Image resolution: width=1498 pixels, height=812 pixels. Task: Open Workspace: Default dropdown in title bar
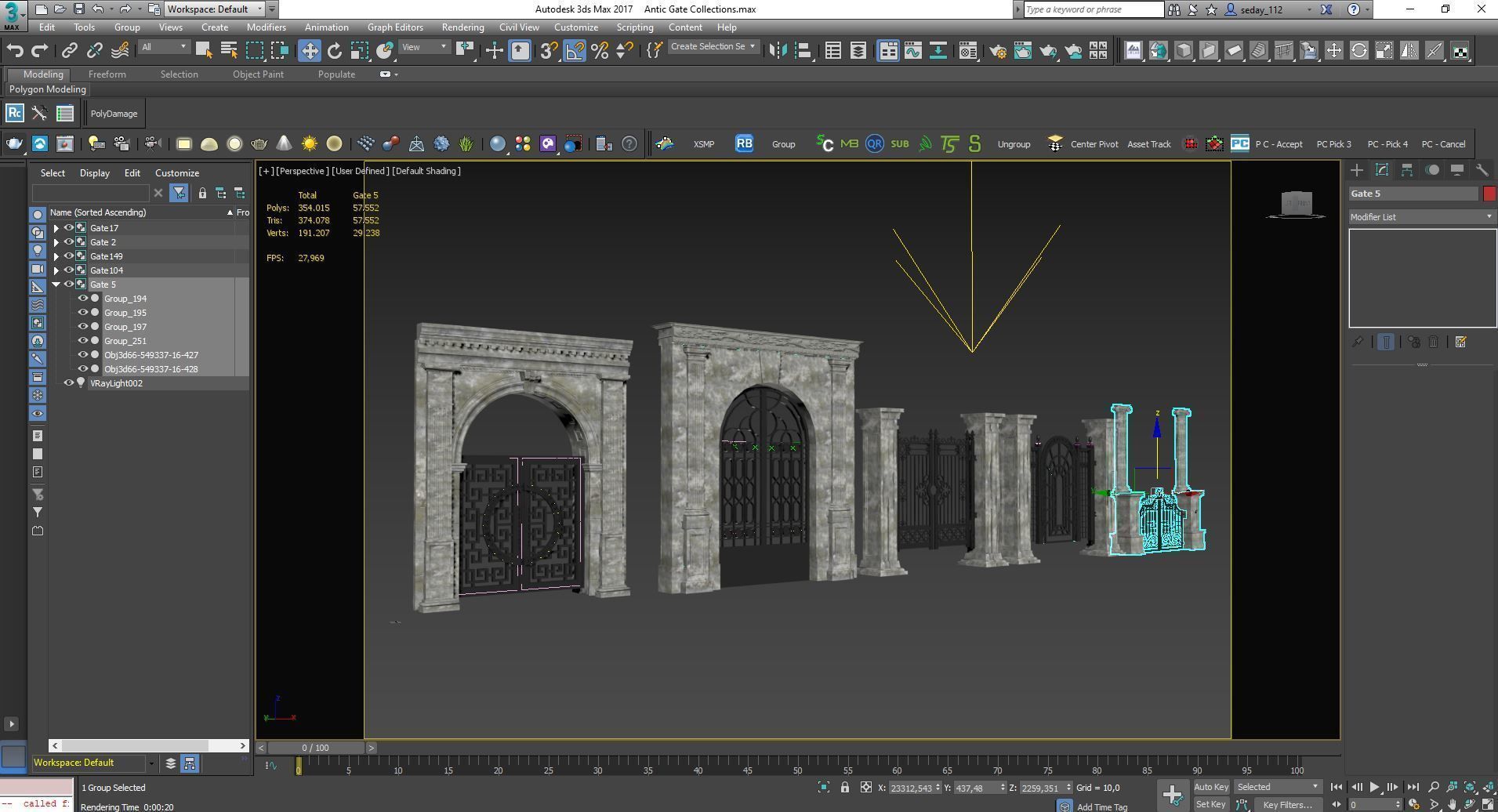point(214,9)
